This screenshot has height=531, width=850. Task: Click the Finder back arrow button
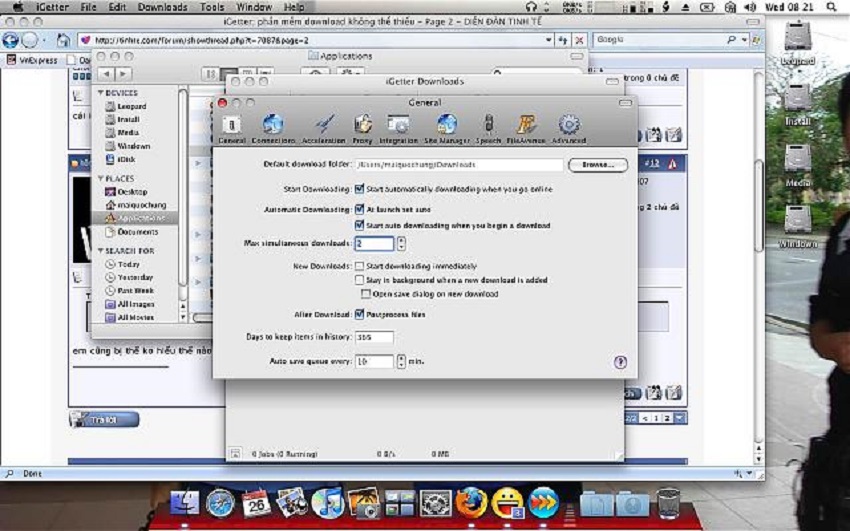pyautogui.click(x=106, y=74)
